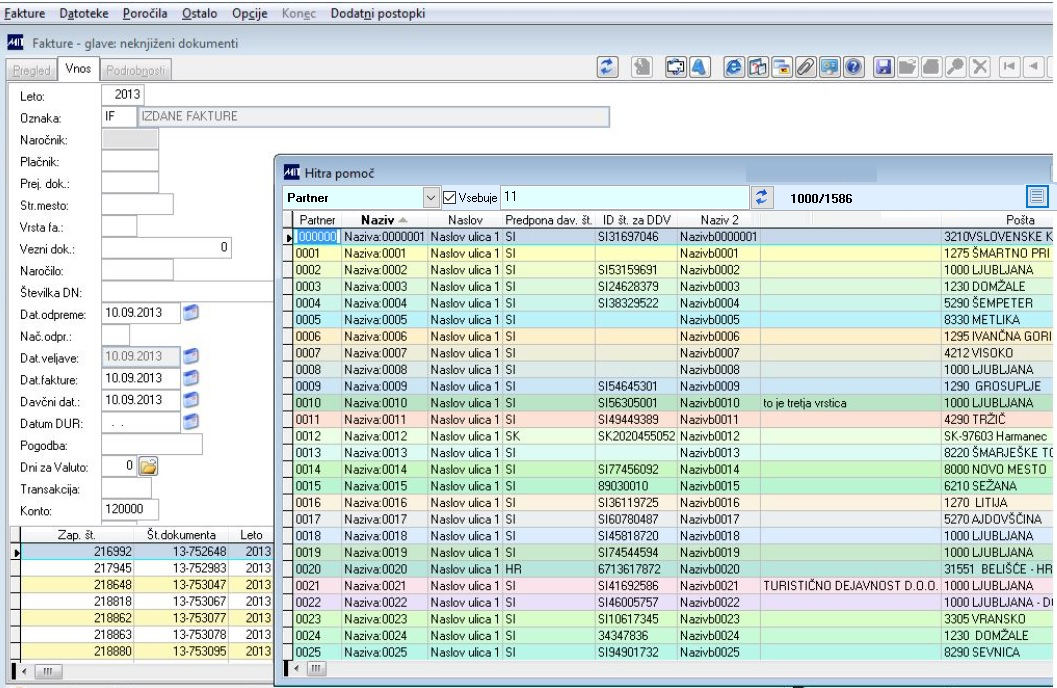The image size is (1057, 688).
Task: Switch to the Pregled tab
Action: click(x=30, y=70)
